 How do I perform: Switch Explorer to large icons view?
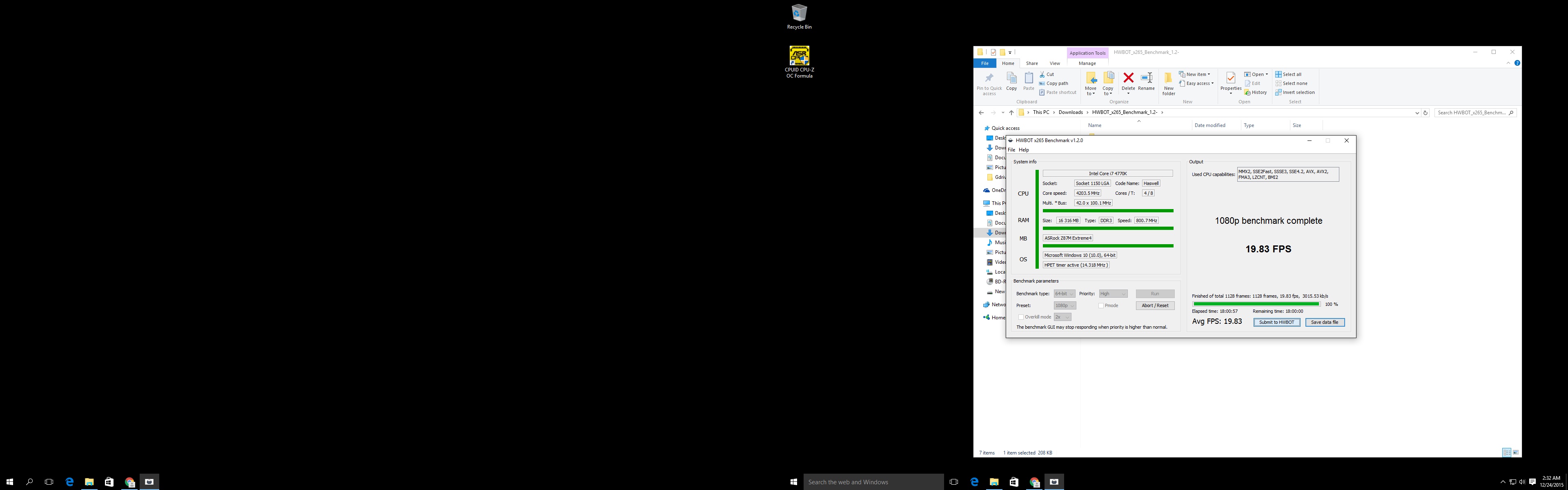click(1516, 452)
